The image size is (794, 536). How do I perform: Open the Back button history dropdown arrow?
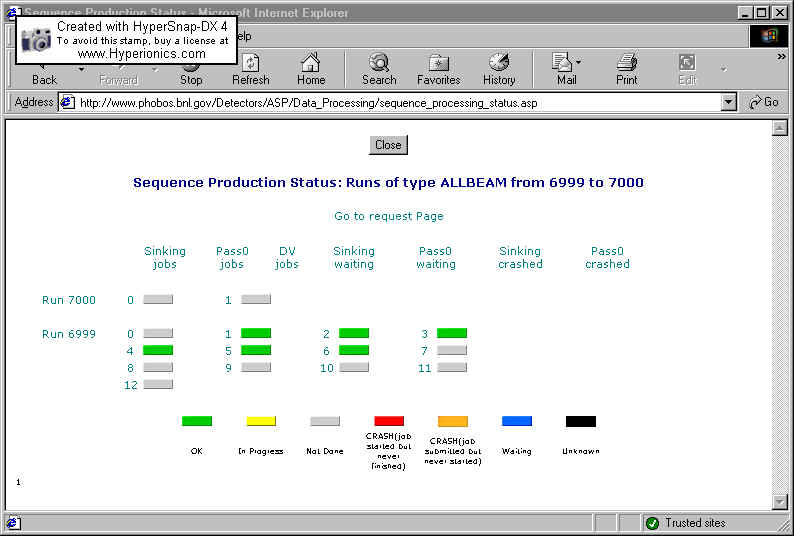(81, 69)
